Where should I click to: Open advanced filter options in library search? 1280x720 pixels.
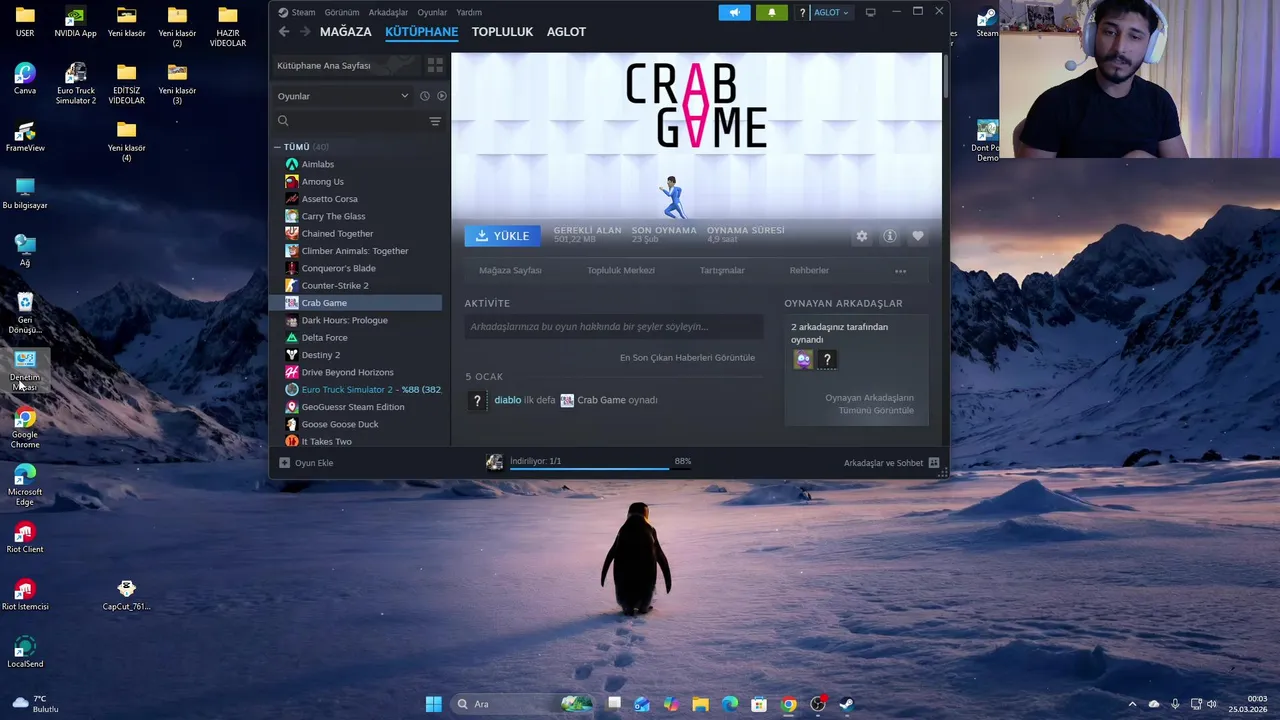pyautogui.click(x=435, y=121)
